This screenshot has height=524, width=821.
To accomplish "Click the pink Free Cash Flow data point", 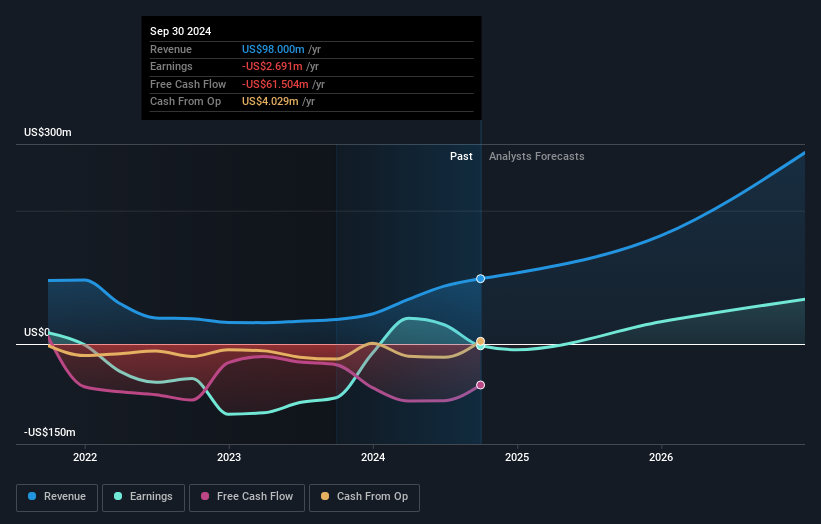I will coord(480,385).
